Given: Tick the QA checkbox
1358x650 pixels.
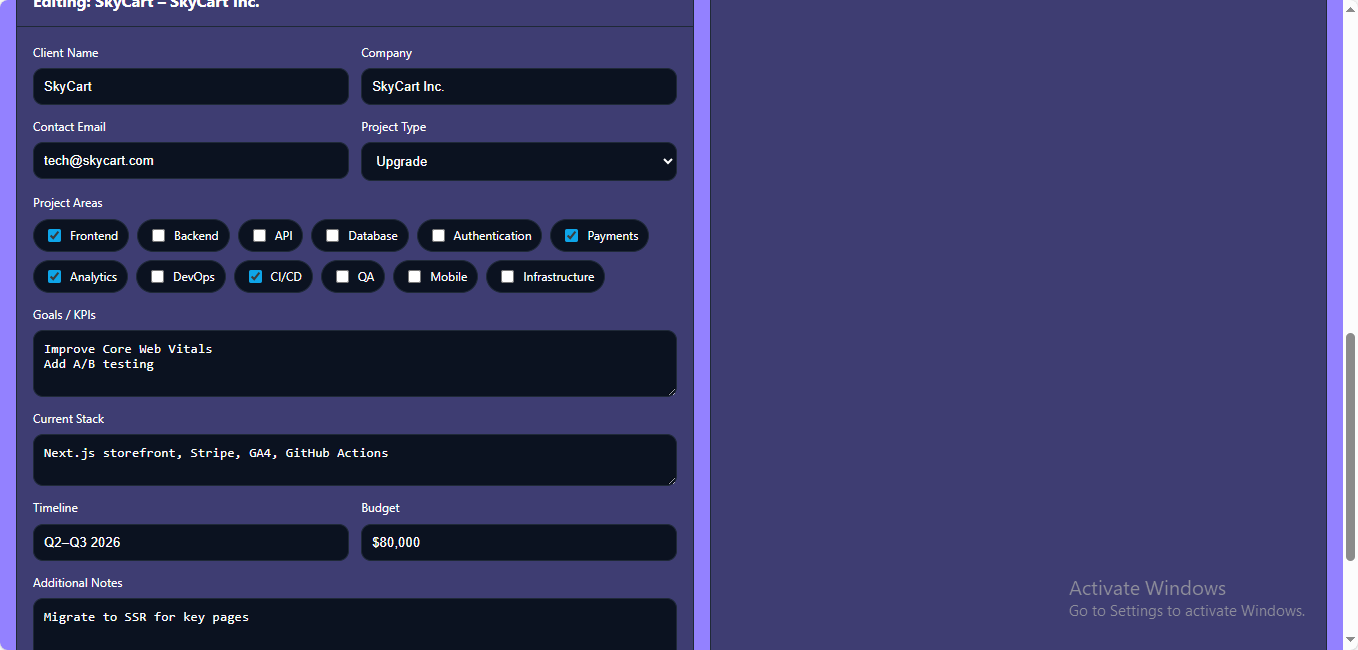Looking at the screenshot, I should pyautogui.click(x=342, y=277).
